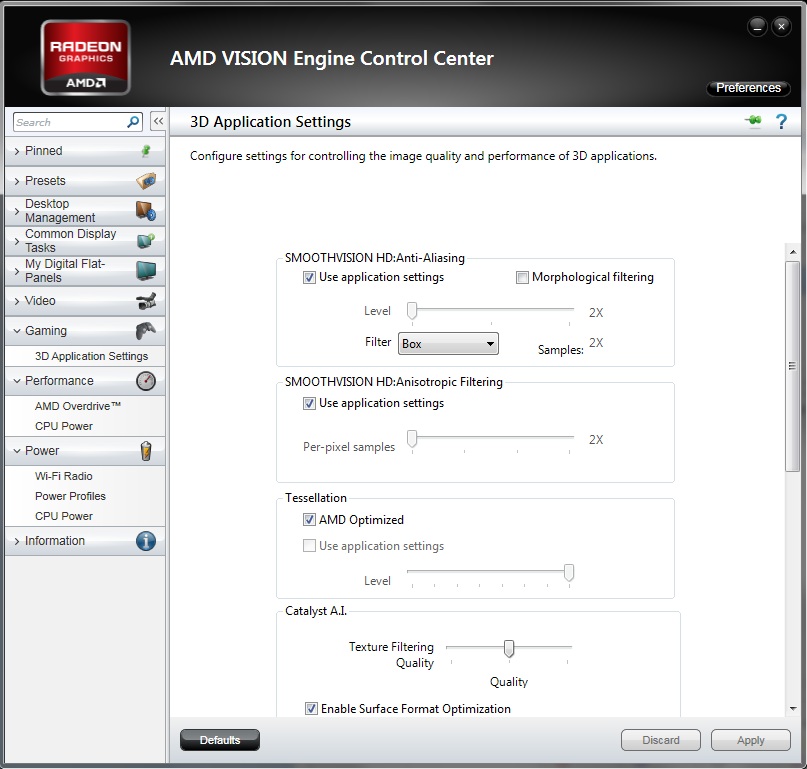The height and width of the screenshot is (769, 807).
Task: Pin this page using the green pushpin icon
Action: pyautogui.click(x=753, y=121)
